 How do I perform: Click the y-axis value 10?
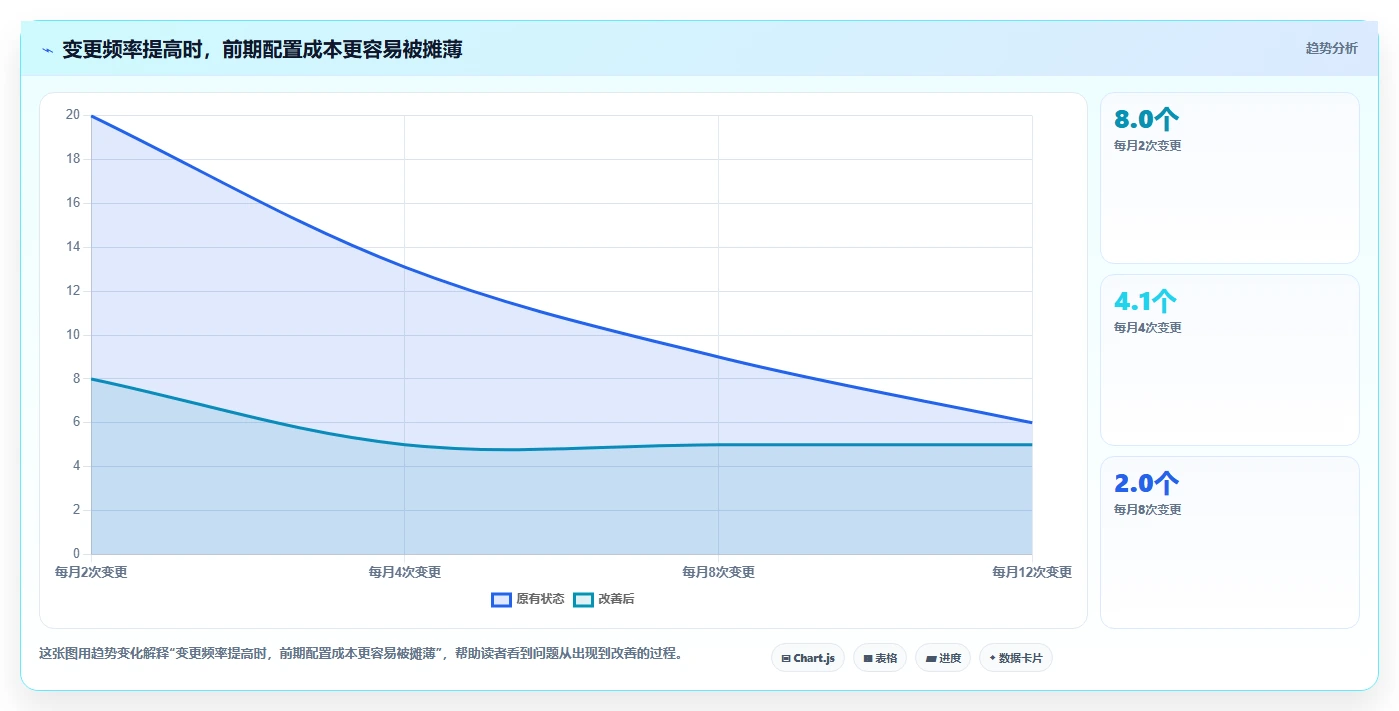tap(73, 335)
